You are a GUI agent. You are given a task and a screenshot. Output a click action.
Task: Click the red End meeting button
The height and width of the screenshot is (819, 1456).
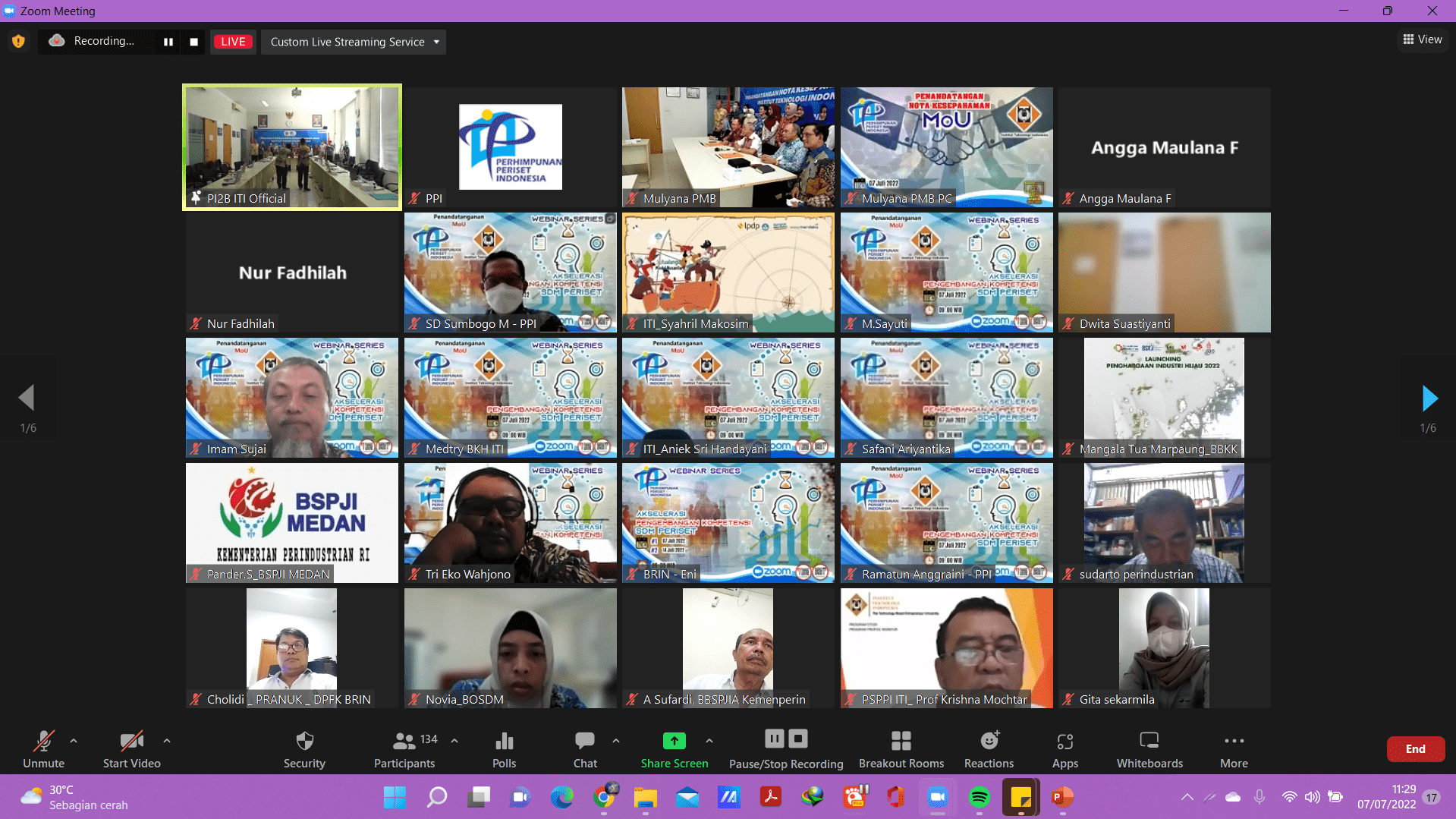[x=1415, y=748]
